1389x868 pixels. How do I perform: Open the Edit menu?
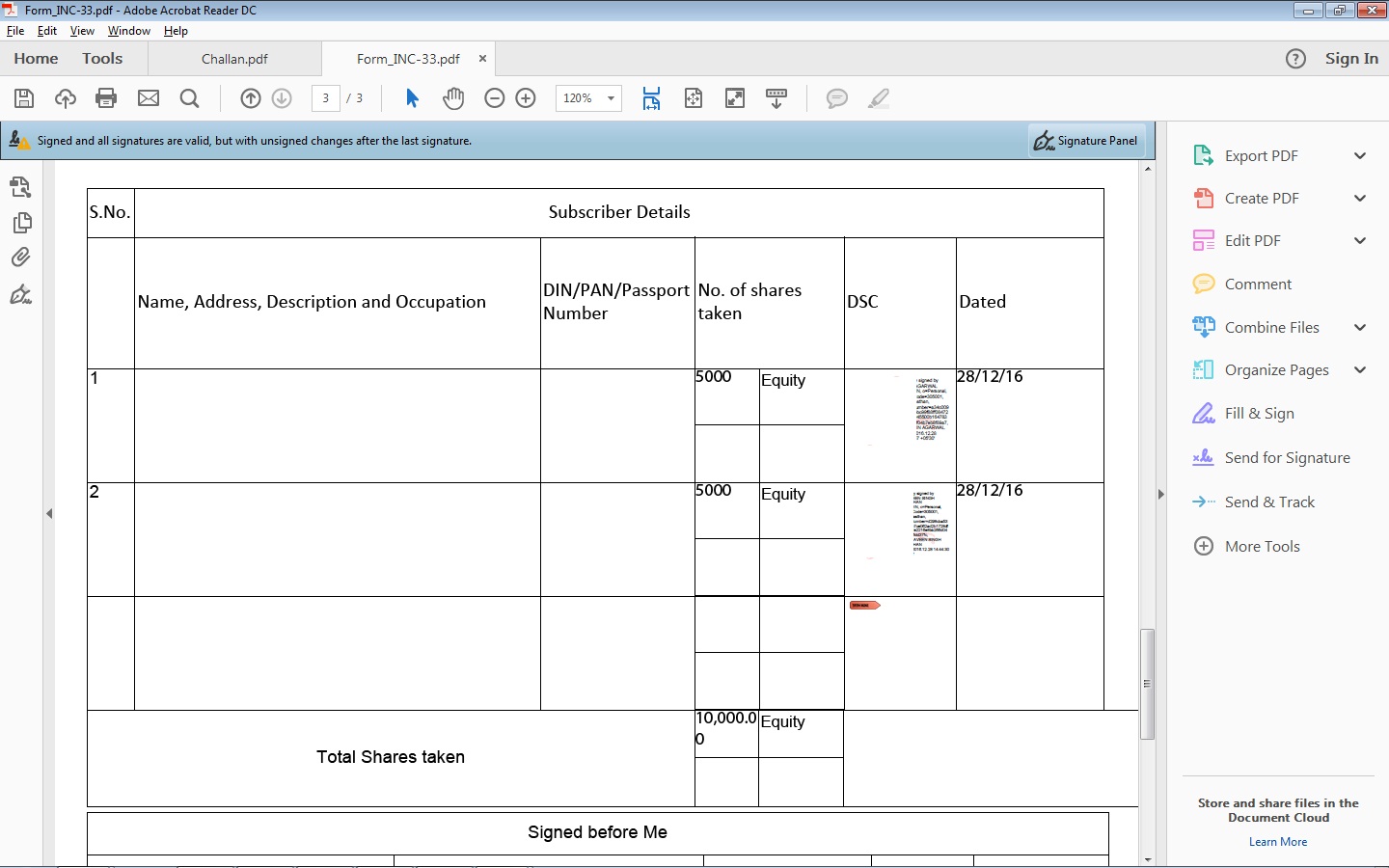click(46, 31)
